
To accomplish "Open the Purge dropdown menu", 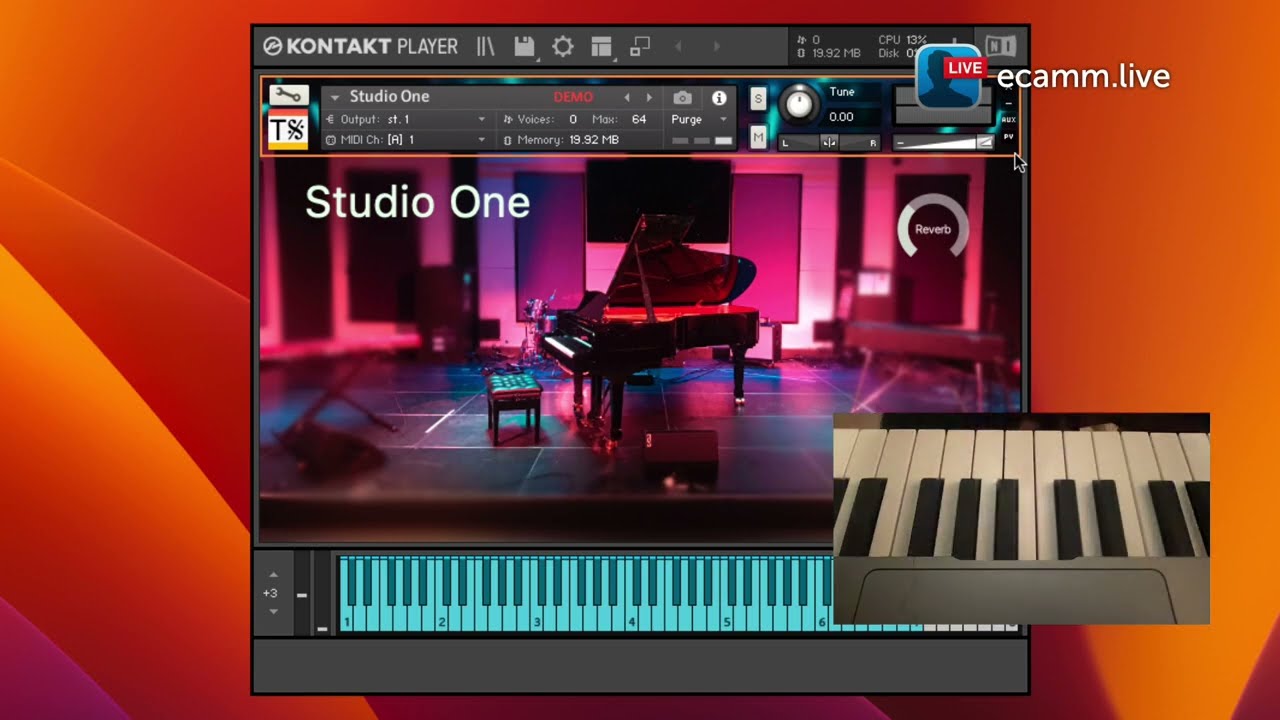I will (700, 119).
